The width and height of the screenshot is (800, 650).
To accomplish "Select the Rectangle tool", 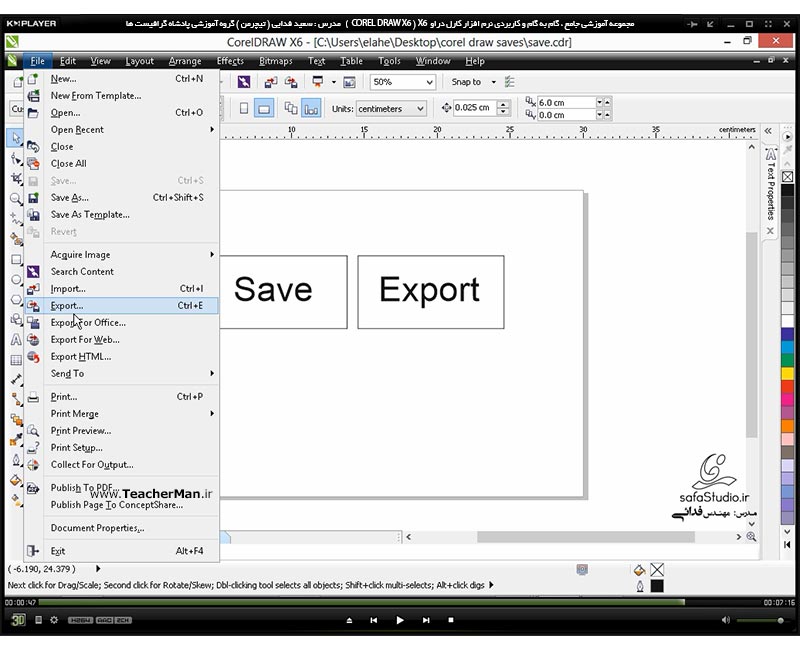I will 16,259.
